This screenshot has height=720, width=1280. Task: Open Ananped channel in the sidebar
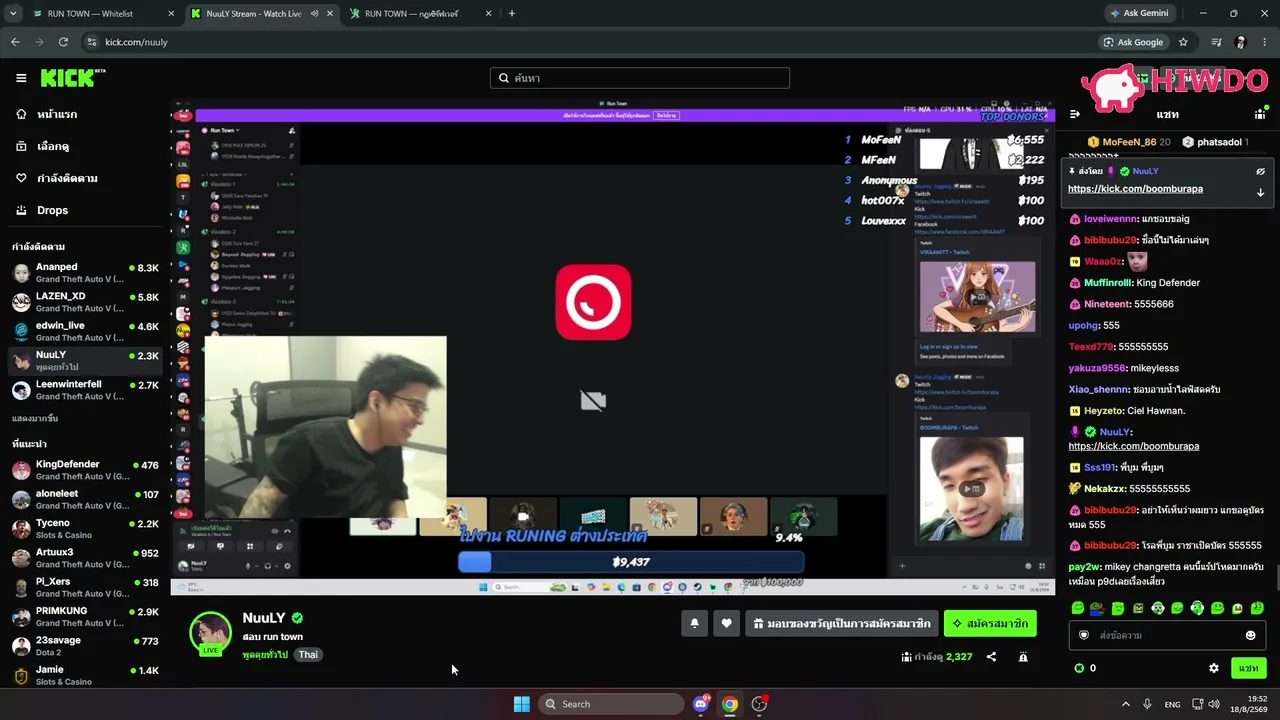(x=85, y=273)
